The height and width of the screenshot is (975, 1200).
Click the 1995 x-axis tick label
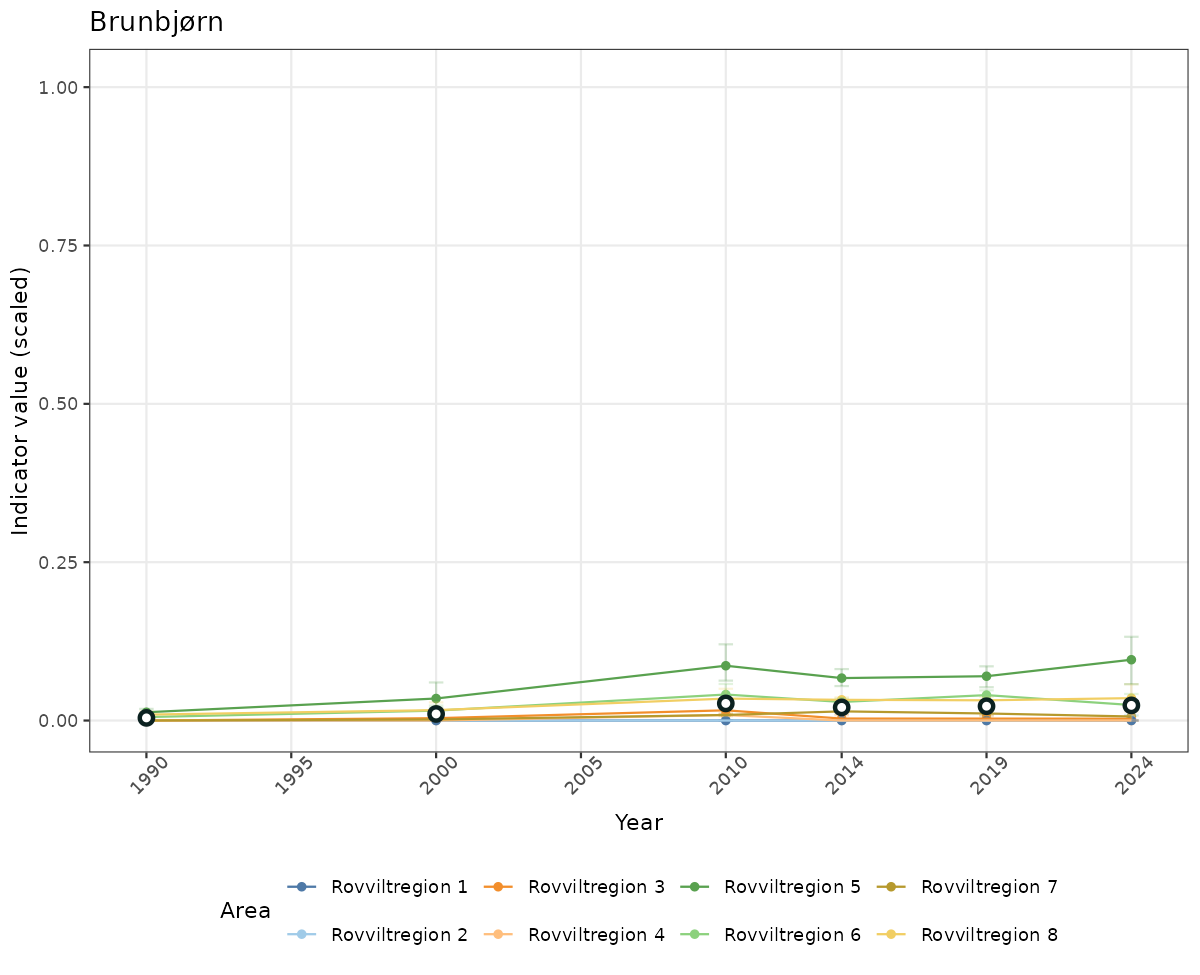click(292, 776)
